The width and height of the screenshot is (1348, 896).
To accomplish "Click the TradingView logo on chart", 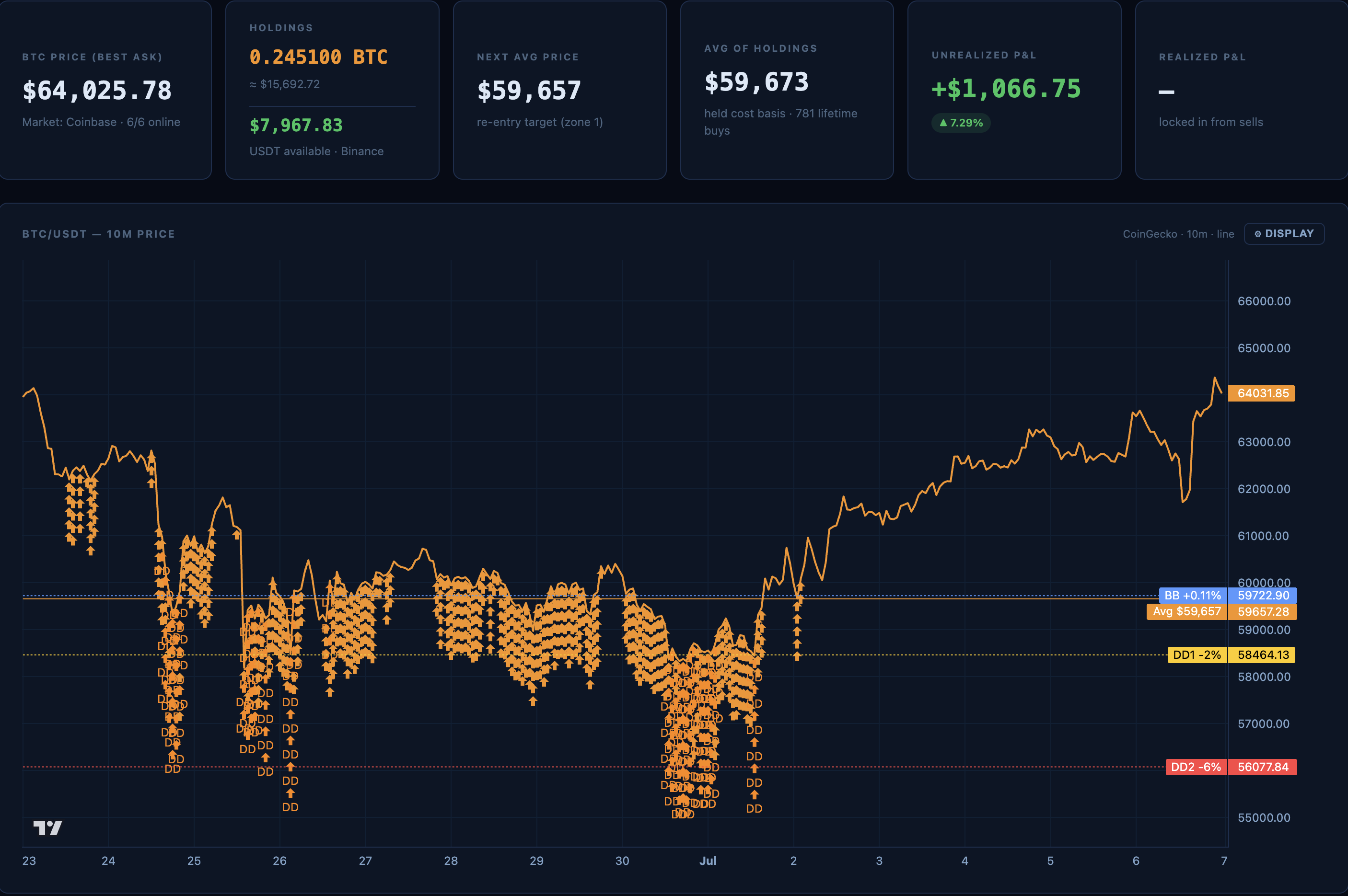I will [47, 827].
